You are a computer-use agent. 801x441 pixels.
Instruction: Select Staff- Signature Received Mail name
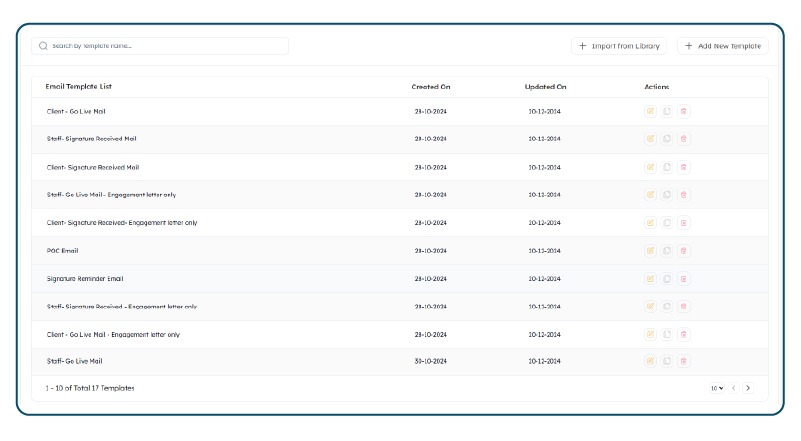91,138
